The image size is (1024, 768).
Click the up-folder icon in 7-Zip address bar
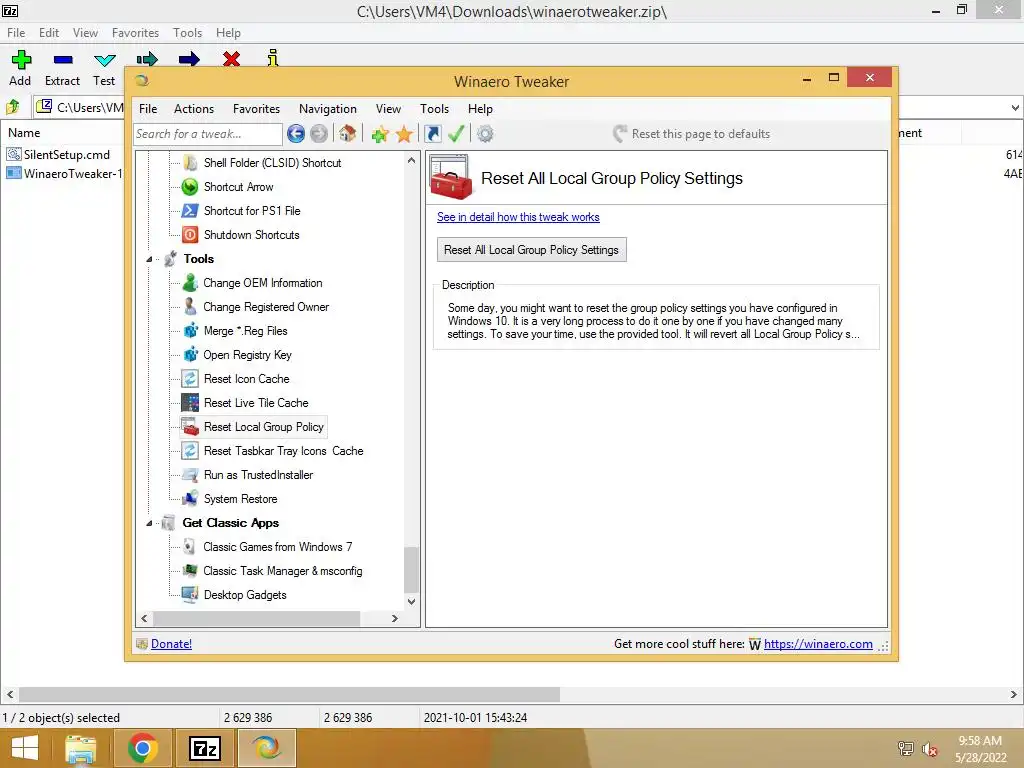tap(13, 106)
